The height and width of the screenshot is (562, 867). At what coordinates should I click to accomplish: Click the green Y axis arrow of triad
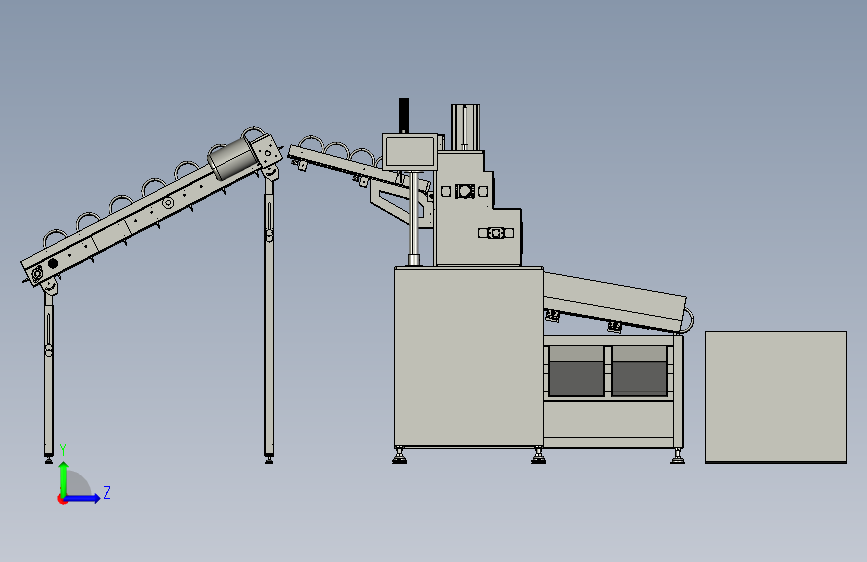click(63, 478)
